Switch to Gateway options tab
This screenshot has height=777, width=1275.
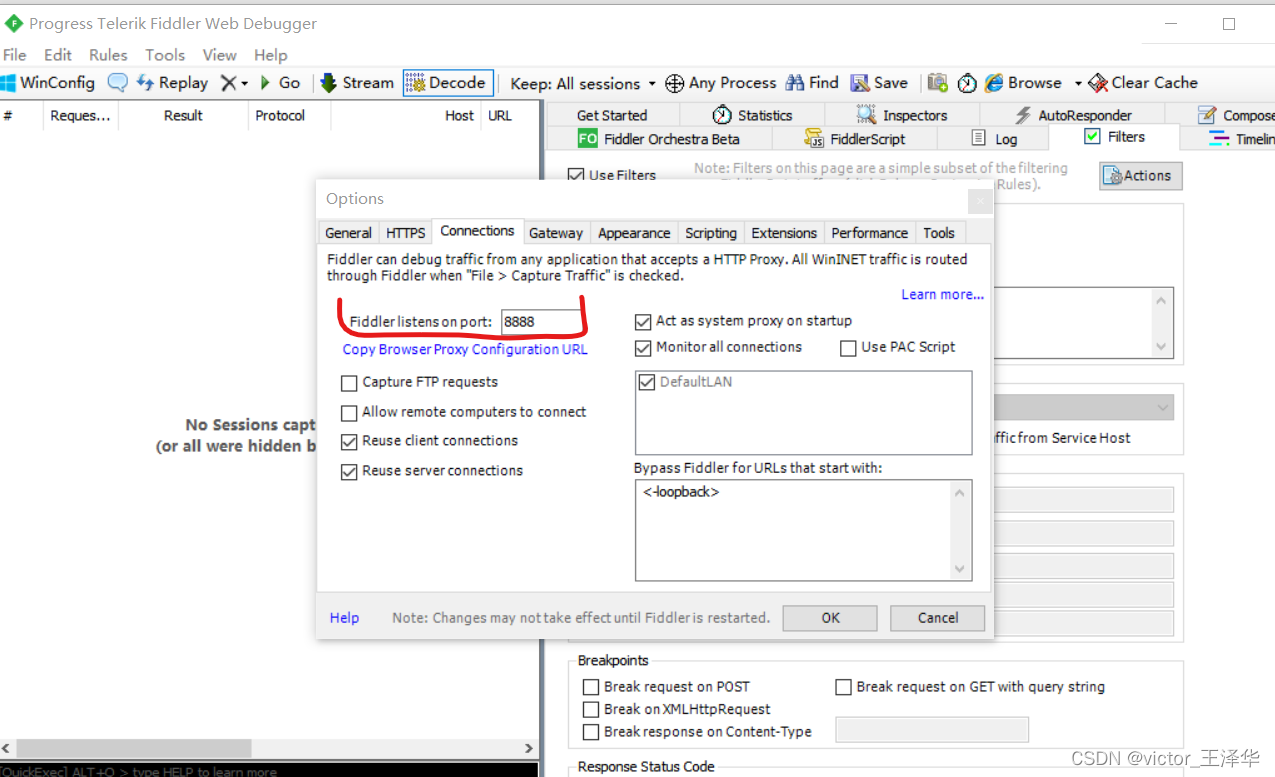click(x=556, y=233)
